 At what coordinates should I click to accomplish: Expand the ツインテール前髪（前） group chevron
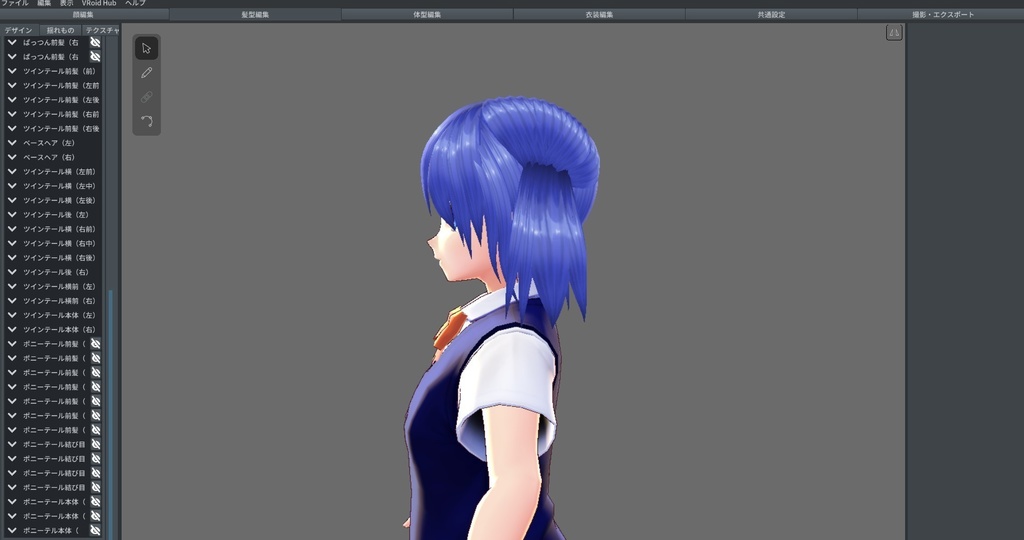click(12, 71)
